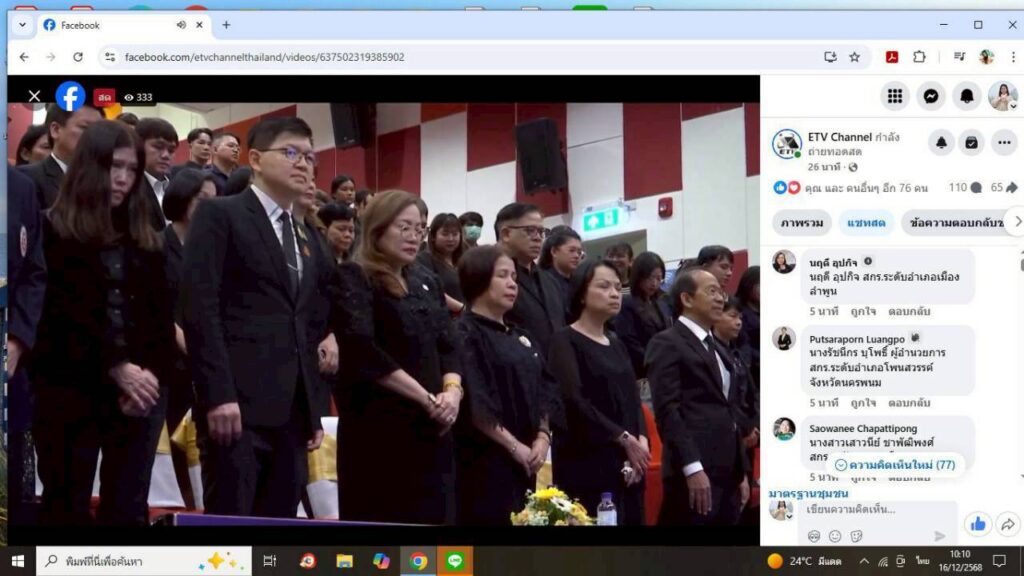Open the Facebook notifications bell

coord(967,96)
